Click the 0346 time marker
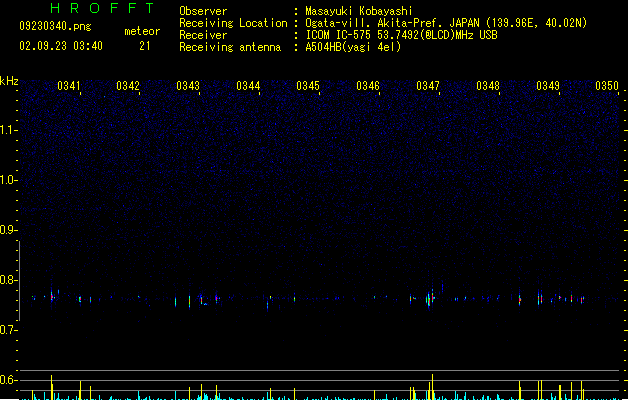Screen dimensions: 629x400 pyautogui.click(x=368, y=86)
